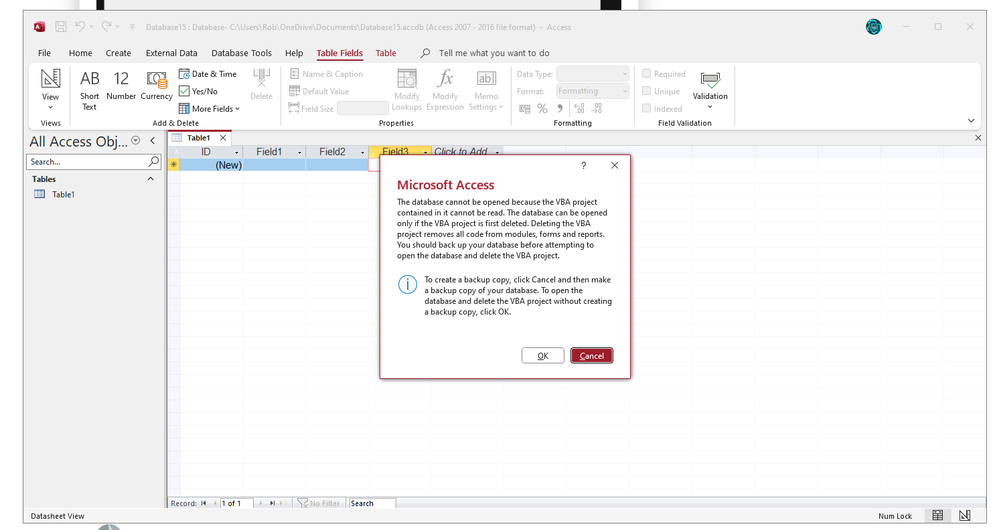Image resolution: width=999 pixels, height=530 pixels.
Task: Click the record Search box
Action: pyautogui.click(x=372, y=503)
